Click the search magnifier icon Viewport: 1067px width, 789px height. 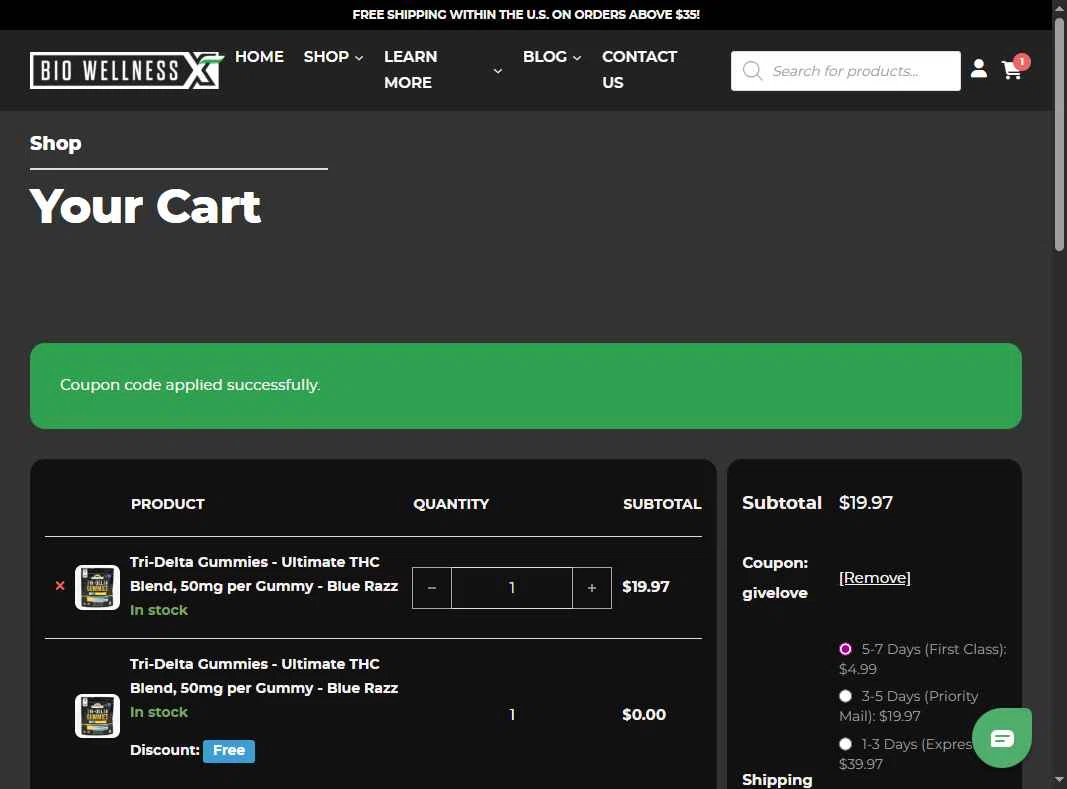(752, 71)
